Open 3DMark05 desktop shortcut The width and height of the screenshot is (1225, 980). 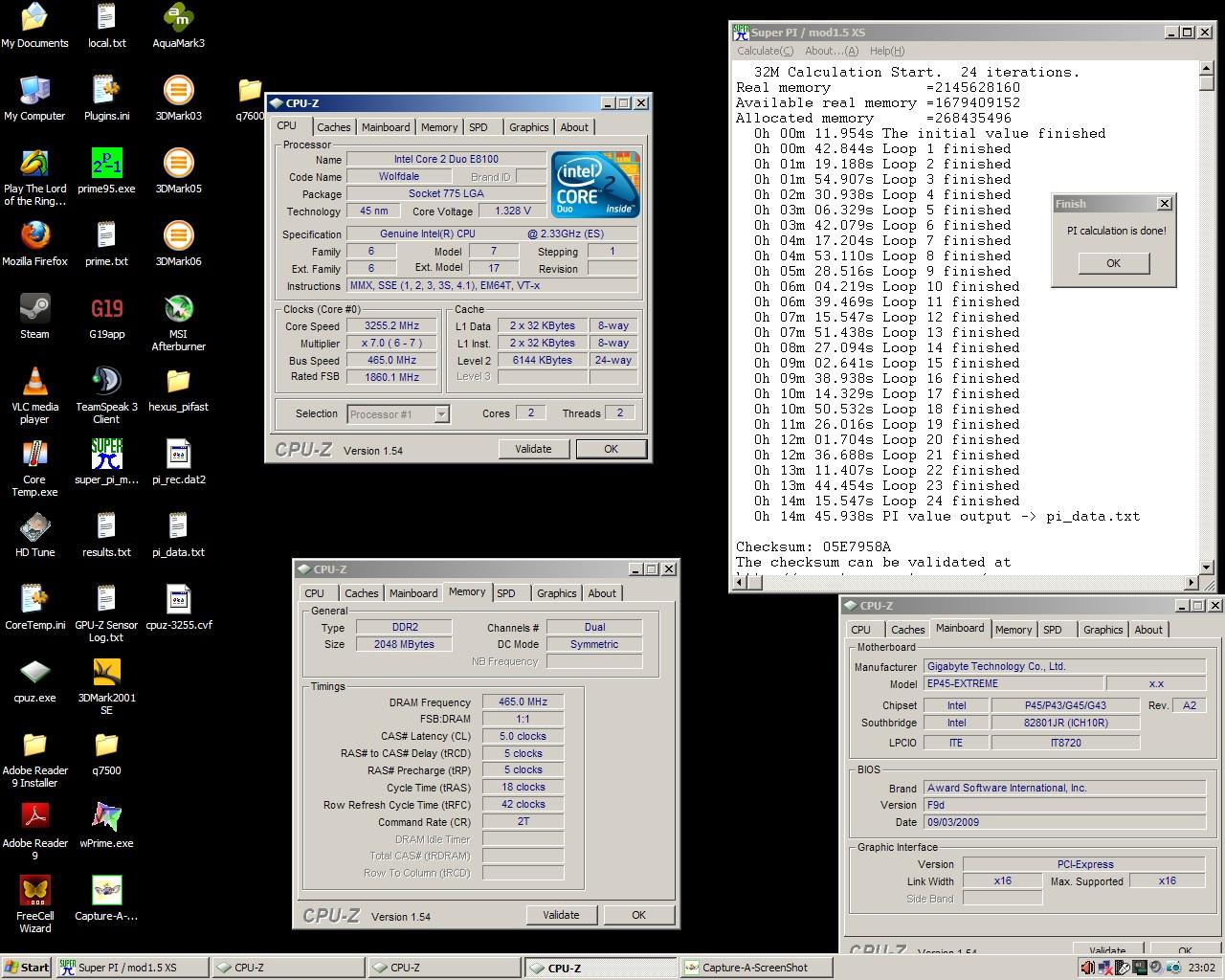pos(178,171)
